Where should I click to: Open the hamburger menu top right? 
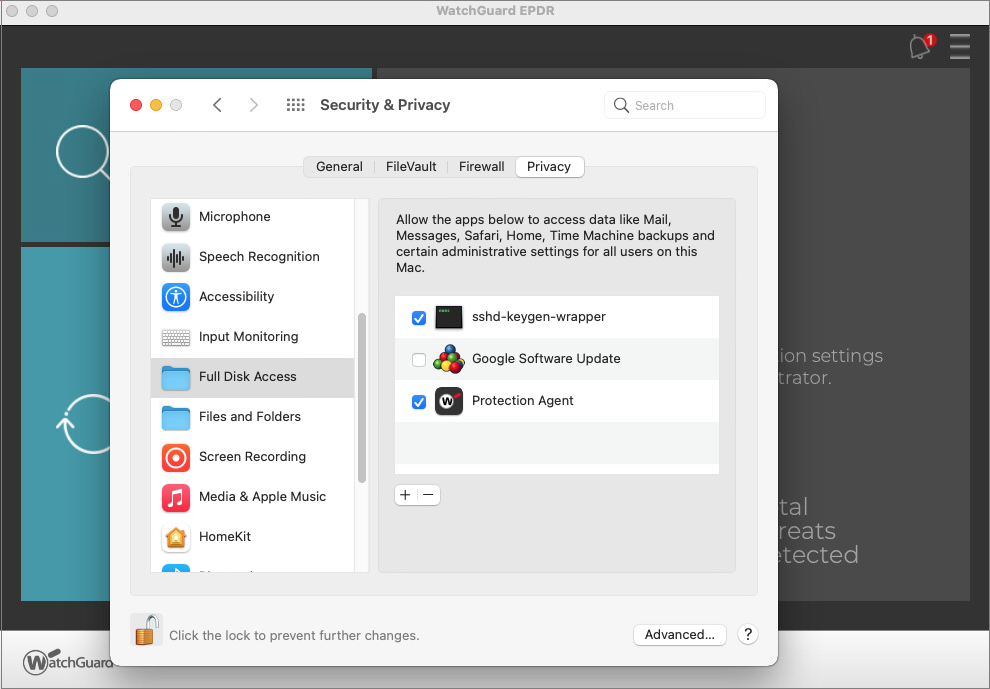[x=959, y=46]
